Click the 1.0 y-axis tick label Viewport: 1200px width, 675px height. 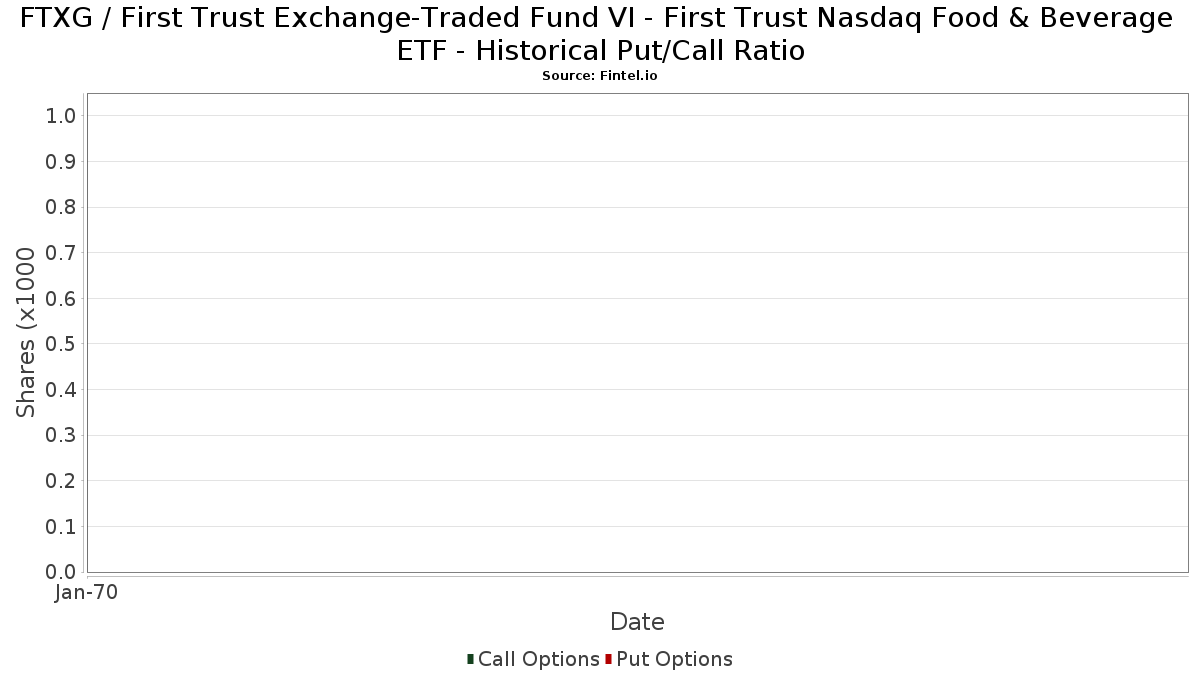coord(61,116)
